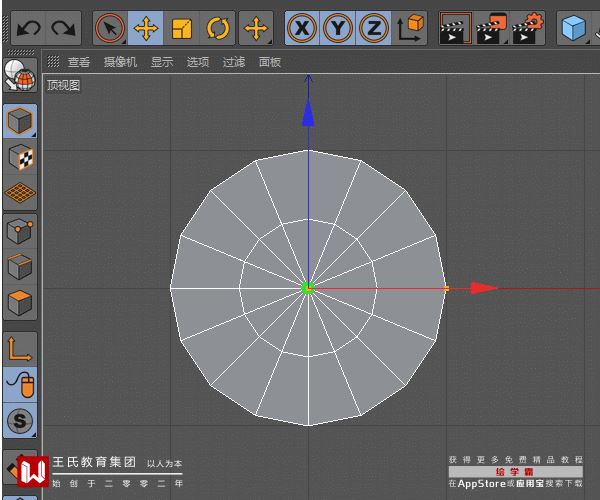This screenshot has height=500, width=600.
Task: Click the green center axis handle
Action: tap(308, 288)
